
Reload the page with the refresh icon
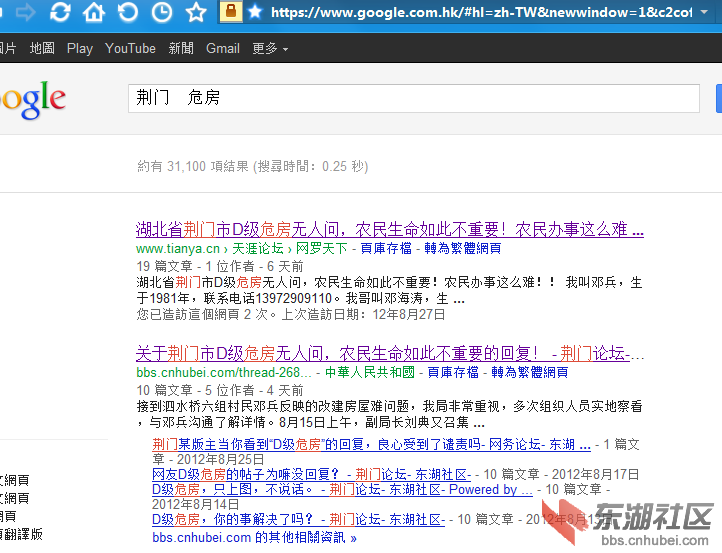click(60, 12)
